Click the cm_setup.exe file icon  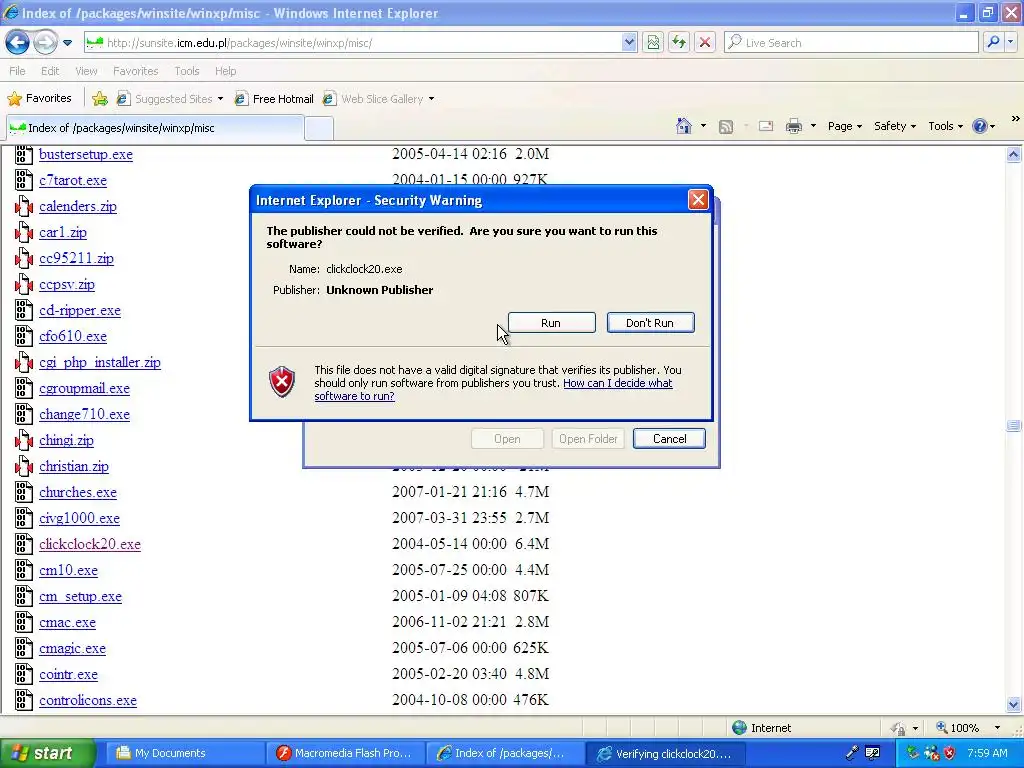tap(24, 596)
